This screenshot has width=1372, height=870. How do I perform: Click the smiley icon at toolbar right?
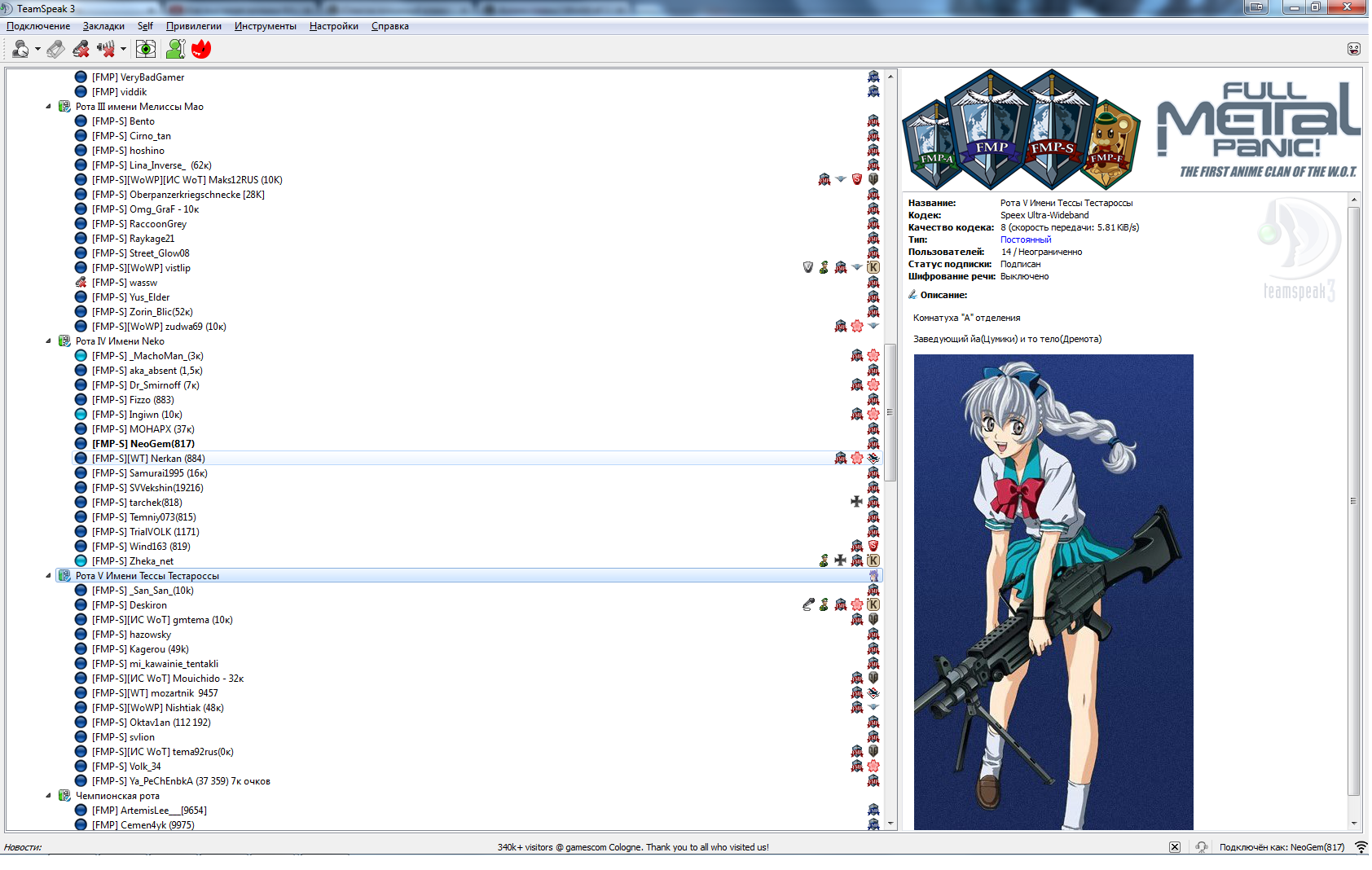[x=1354, y=49]
